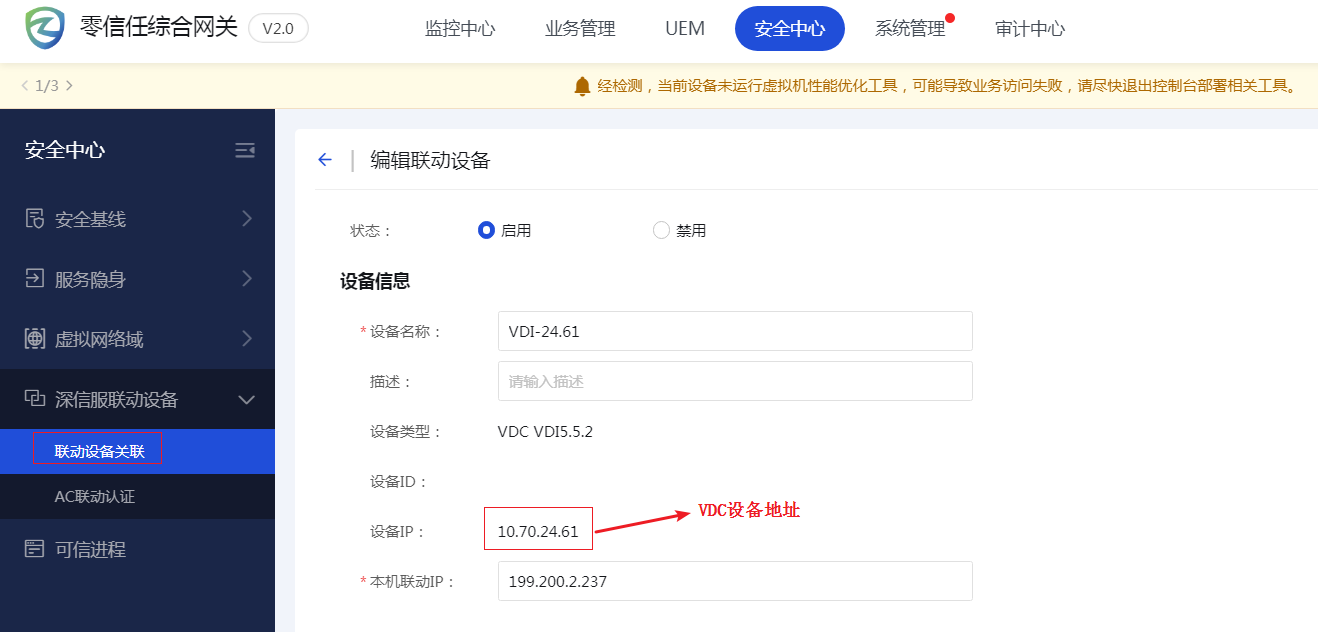The height and width of the screenshot is (632, 1318).
Task: Collapse the 深信服联动设备 menu chevron
Action: tap(247, 400)
